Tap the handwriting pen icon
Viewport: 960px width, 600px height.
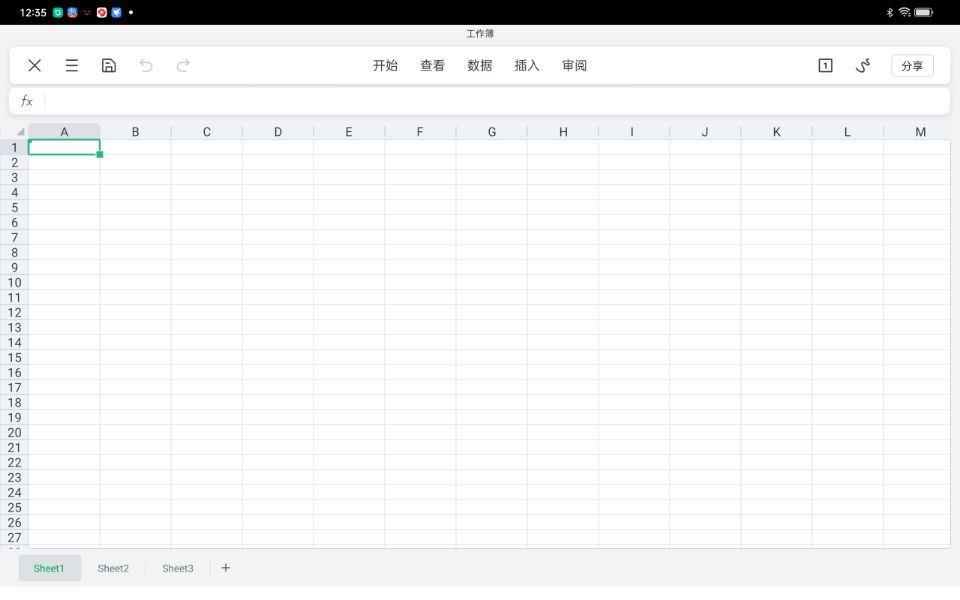coord(863,66)
